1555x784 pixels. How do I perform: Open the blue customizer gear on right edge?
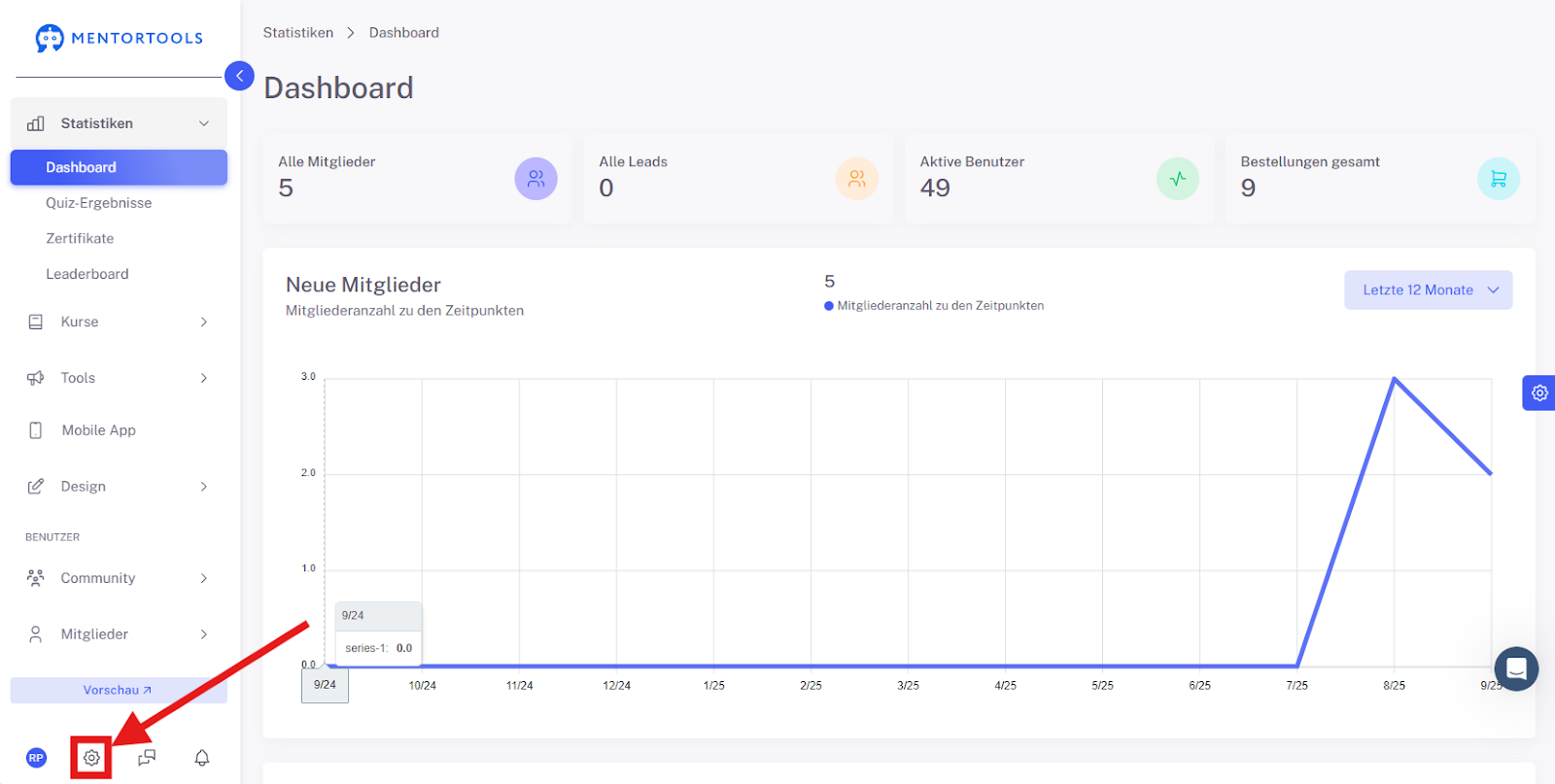click(x=1539, y=393)
